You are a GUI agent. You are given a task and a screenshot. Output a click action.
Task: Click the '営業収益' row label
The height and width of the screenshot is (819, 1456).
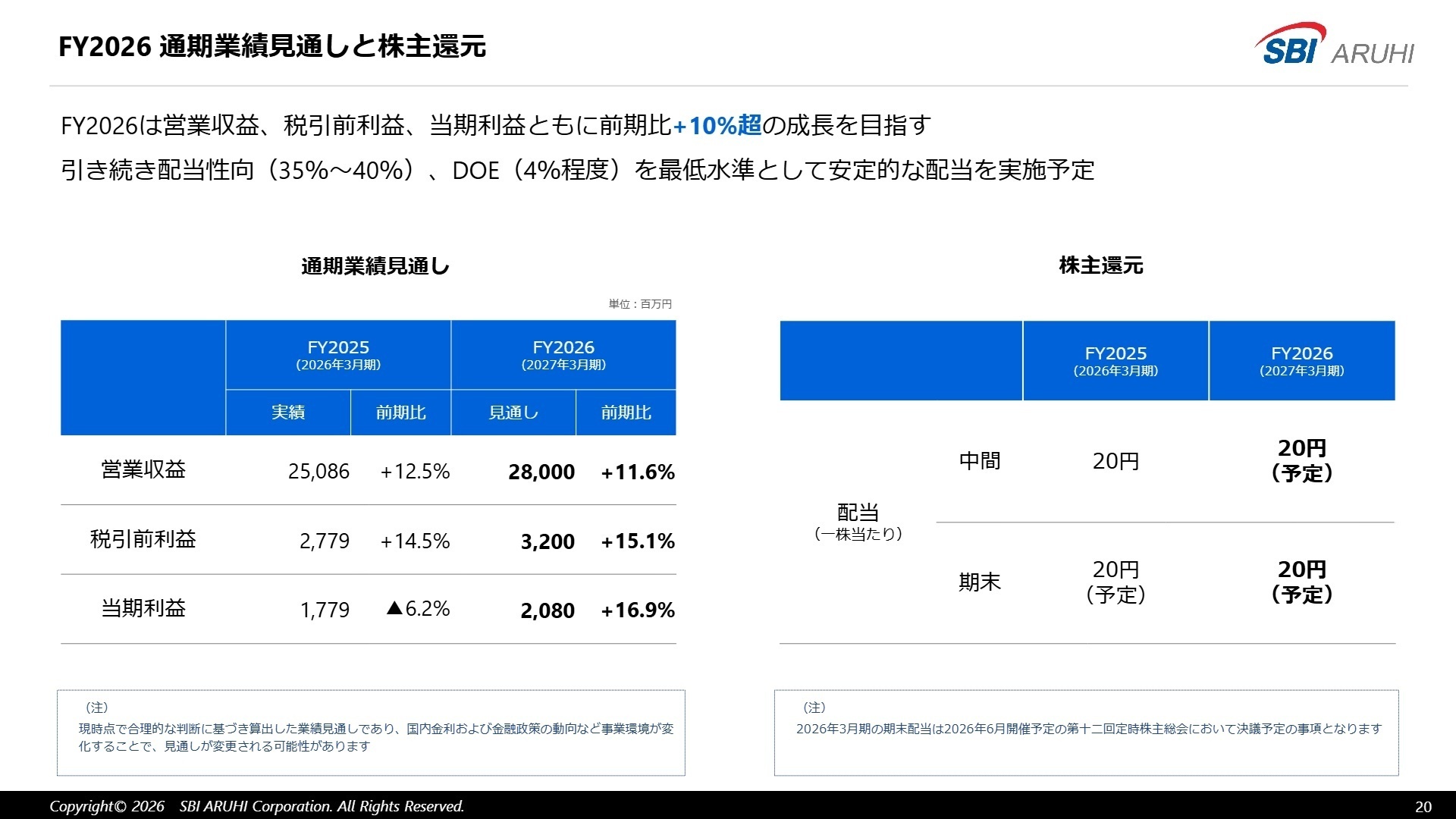(x=143, y=469)
